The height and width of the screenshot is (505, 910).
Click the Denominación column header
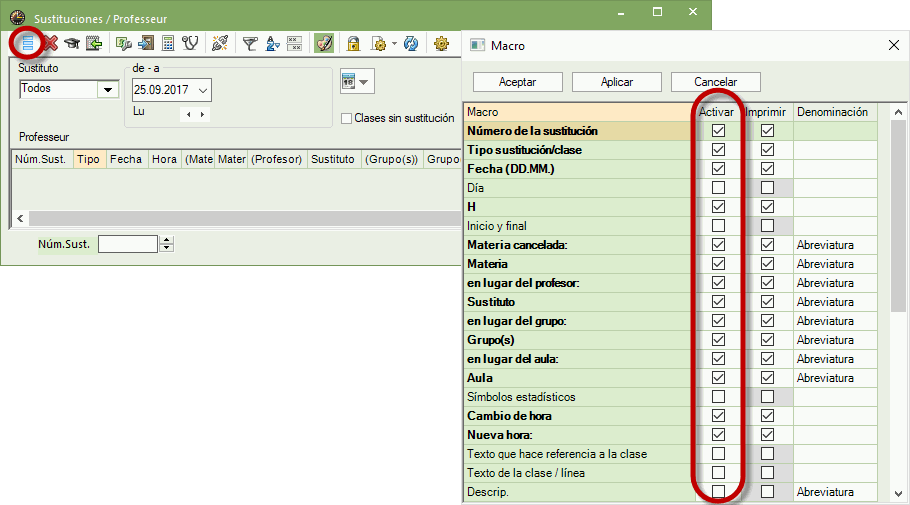834,112
